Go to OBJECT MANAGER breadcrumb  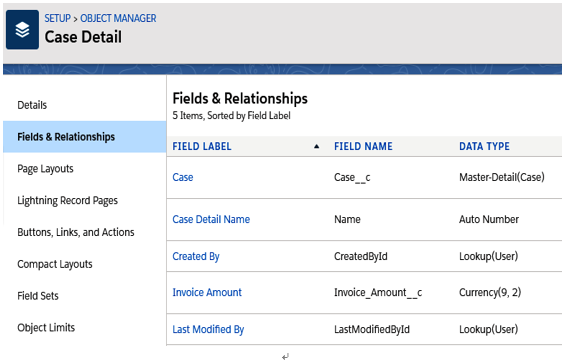[118, 18]
